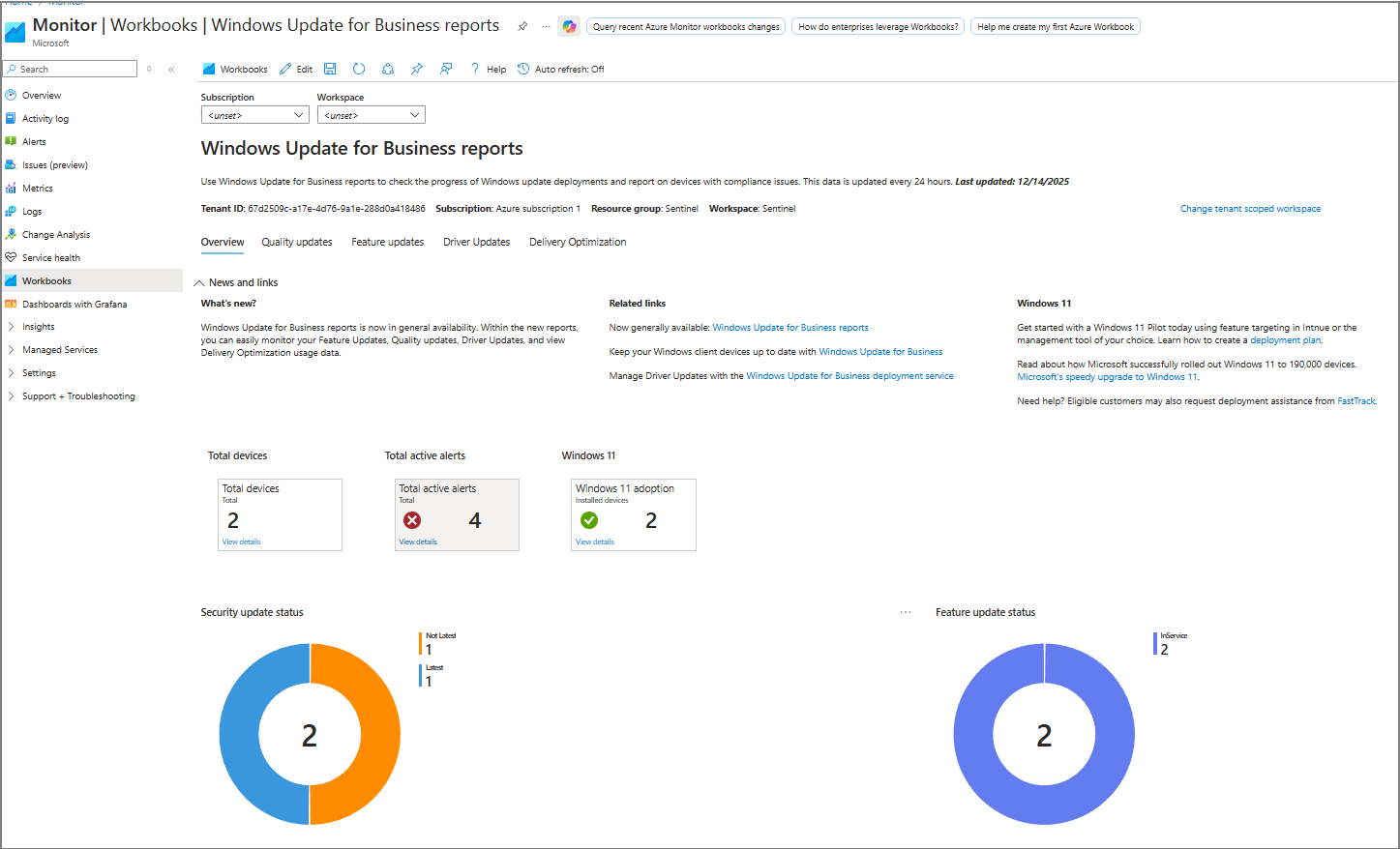Click green check icon in Windows 11 tile

589,520
